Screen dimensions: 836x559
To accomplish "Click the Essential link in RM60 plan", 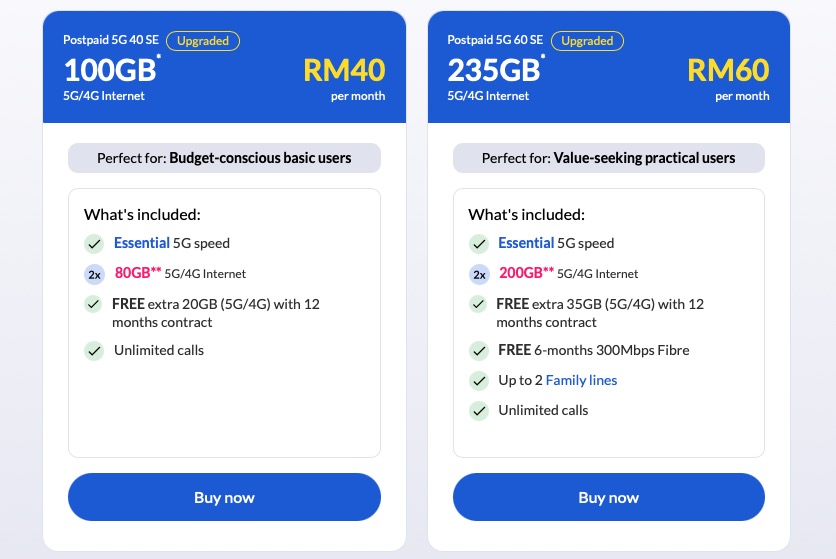I will pyautogui.click(x=526, y=243).
